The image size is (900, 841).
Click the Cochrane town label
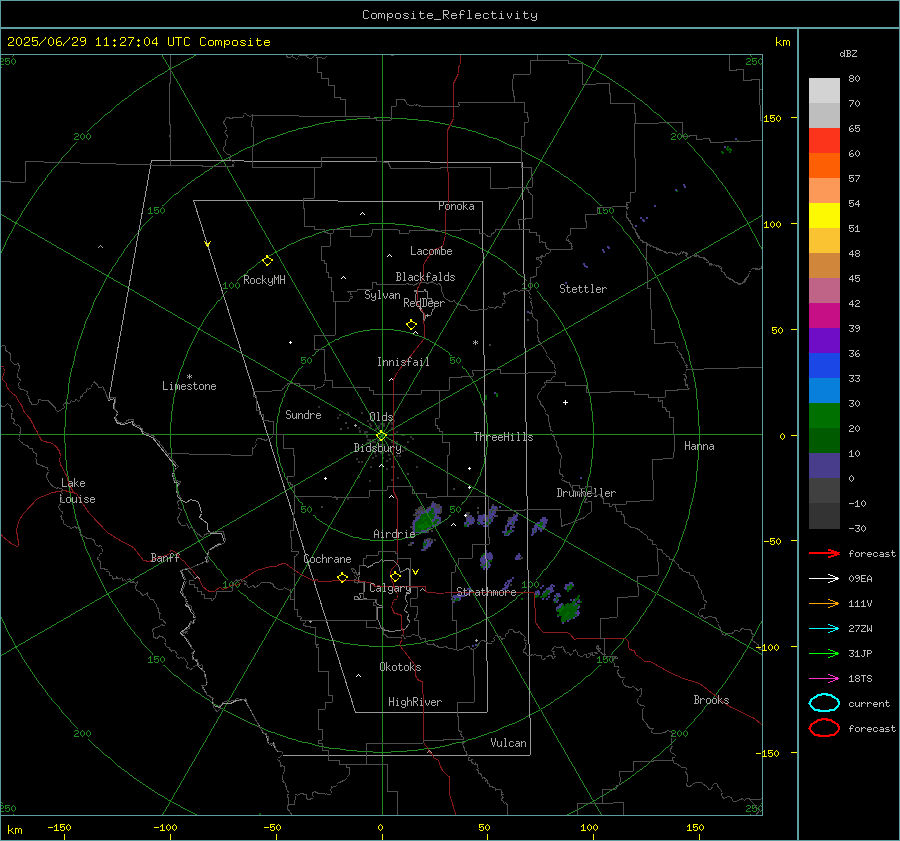tap(327, 559)
